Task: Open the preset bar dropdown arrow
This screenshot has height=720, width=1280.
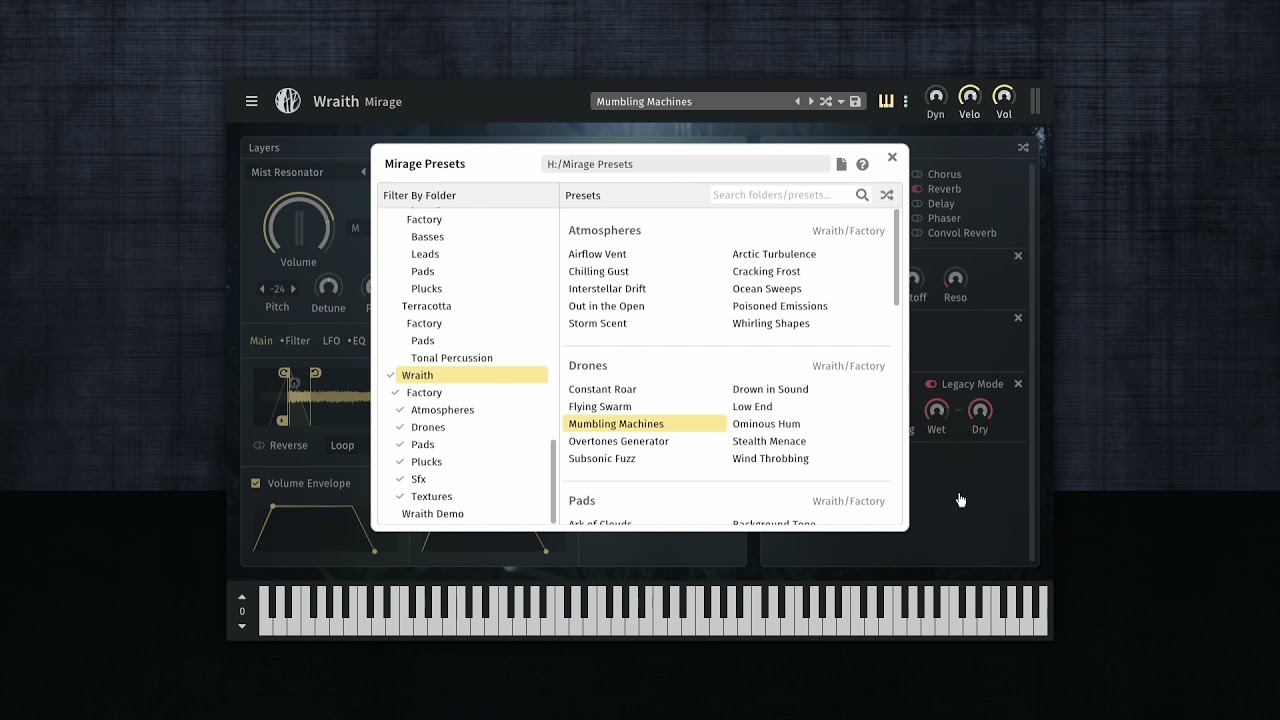Action: (x=841, y=101)
